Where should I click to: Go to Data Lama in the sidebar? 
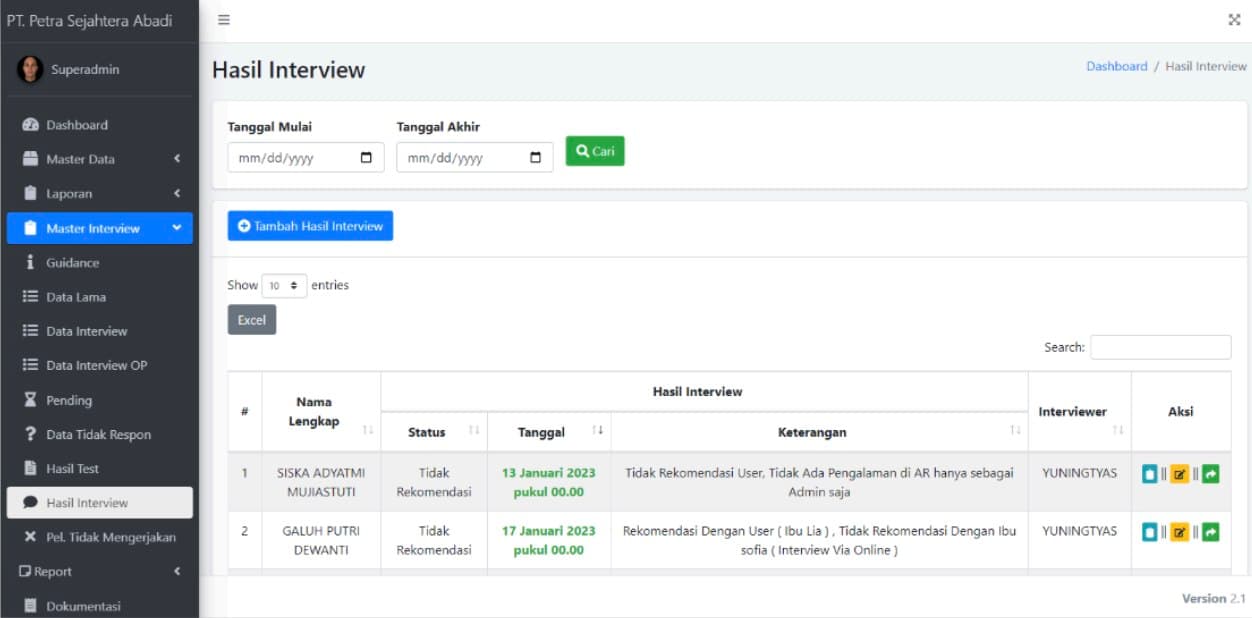pos(100,297)
